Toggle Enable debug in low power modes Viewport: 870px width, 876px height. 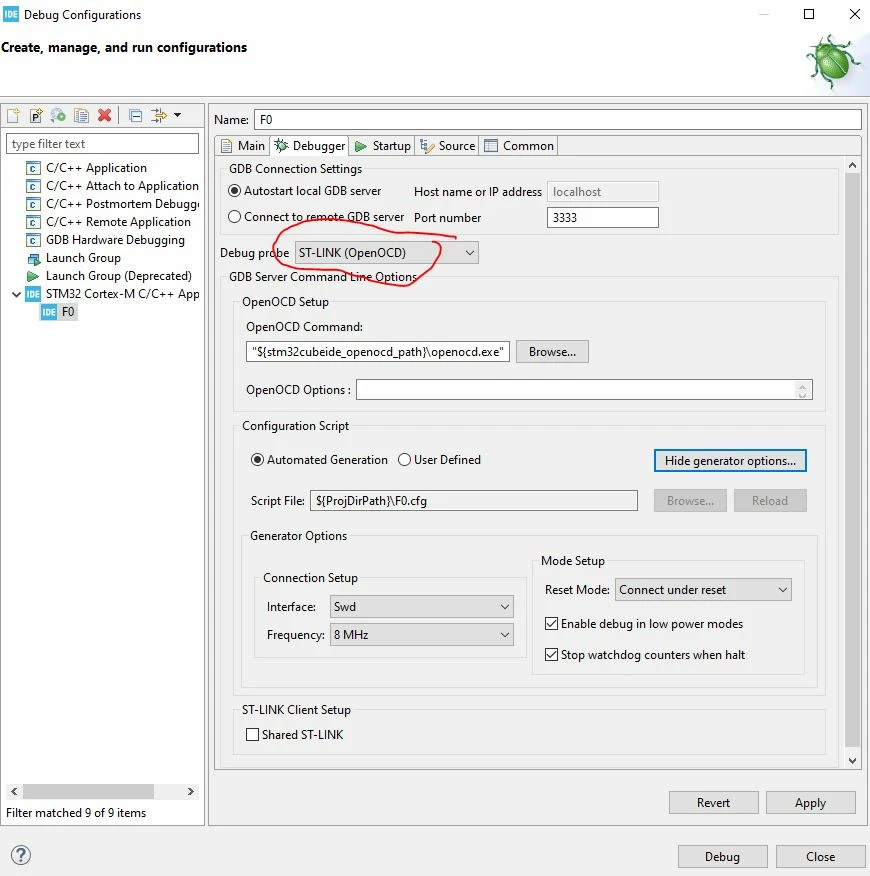[551, 623]
